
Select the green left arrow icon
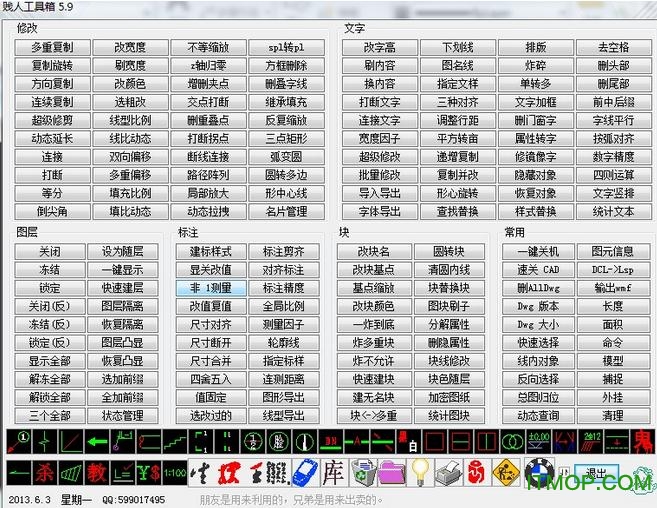click(x=96, y=440)
